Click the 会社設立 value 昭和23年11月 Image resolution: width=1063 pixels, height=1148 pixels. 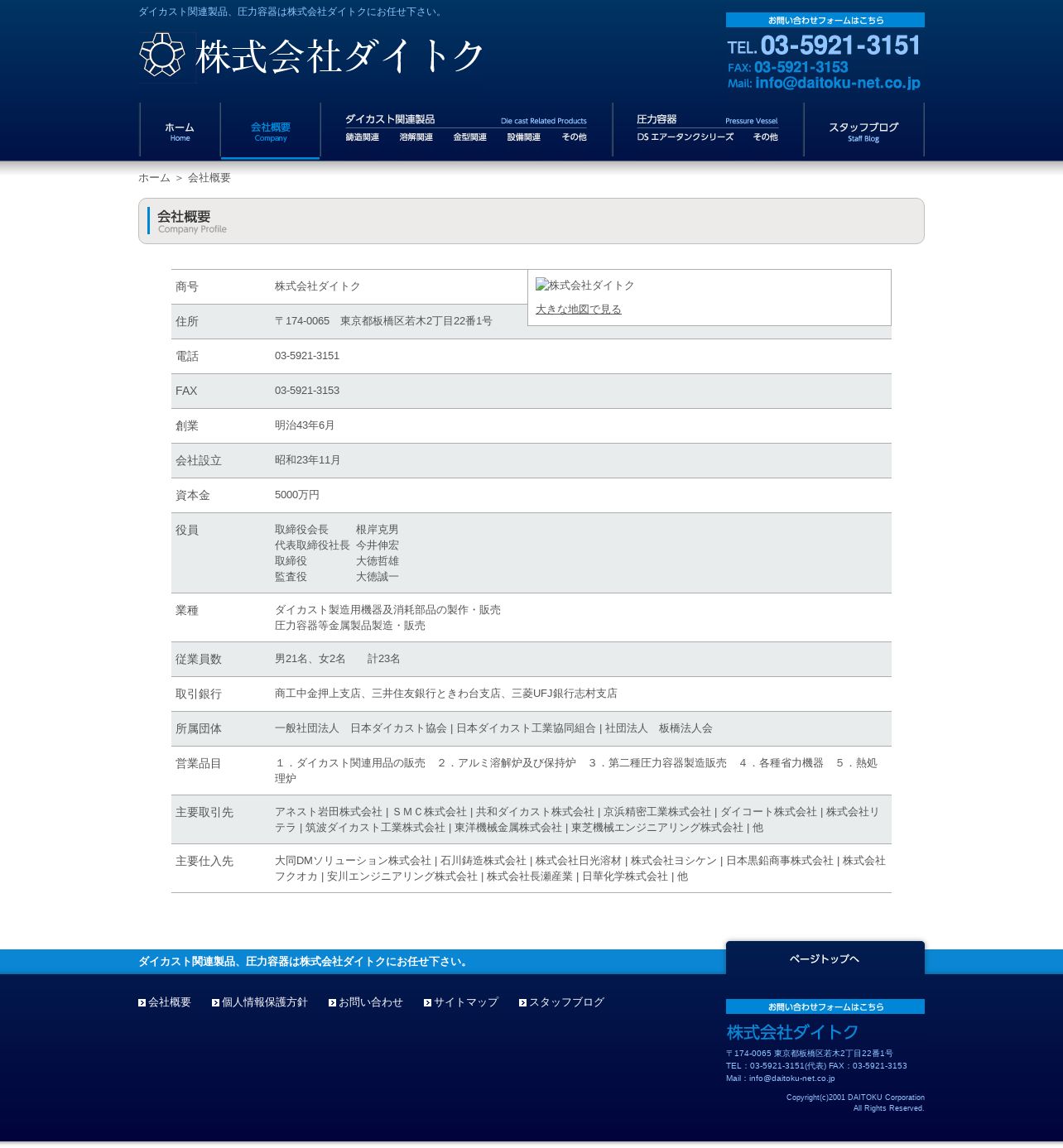[308, 460]
